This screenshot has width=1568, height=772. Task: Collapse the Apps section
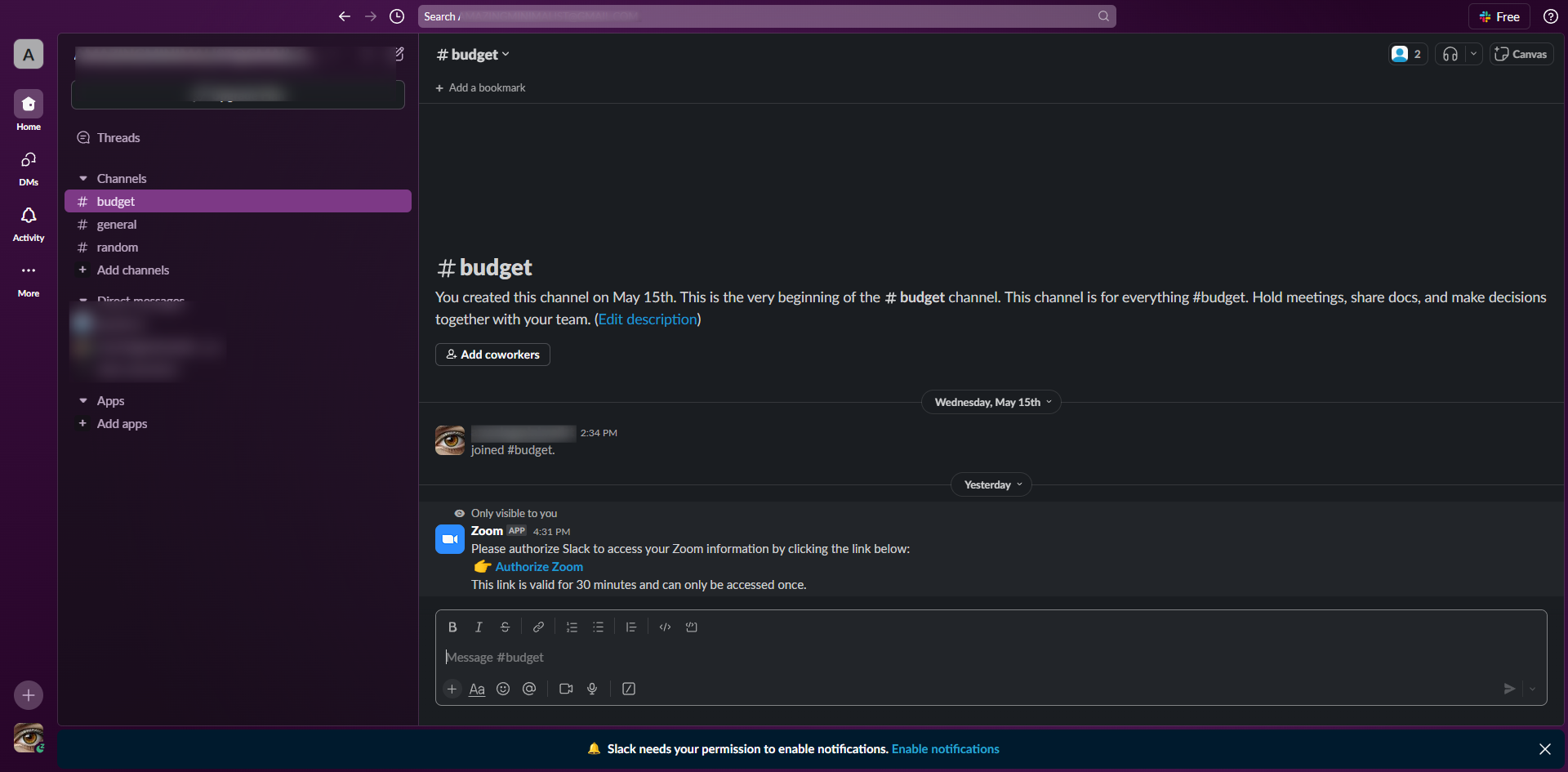83,400
